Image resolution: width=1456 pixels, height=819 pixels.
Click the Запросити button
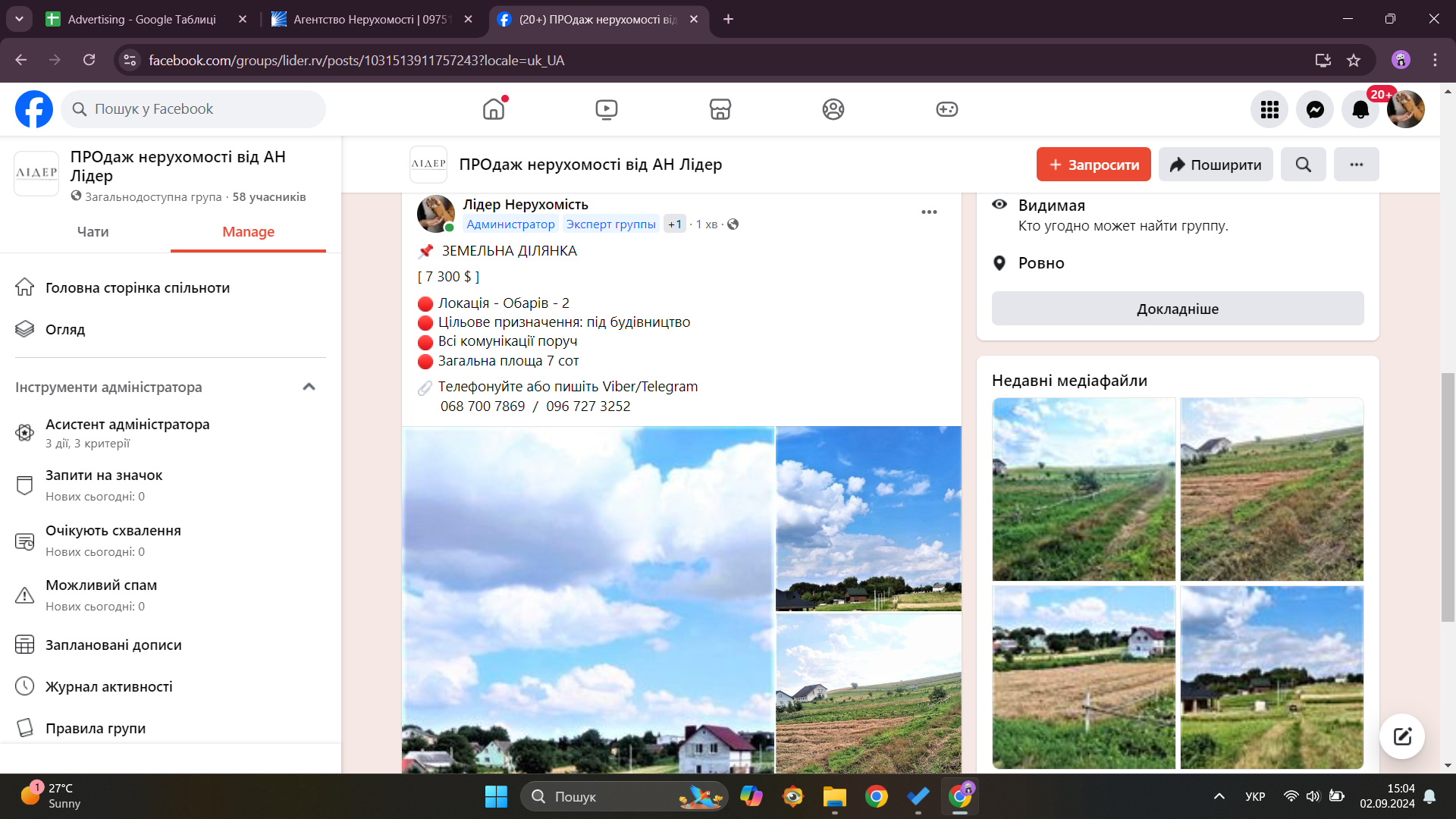(x=1093, y=165)
